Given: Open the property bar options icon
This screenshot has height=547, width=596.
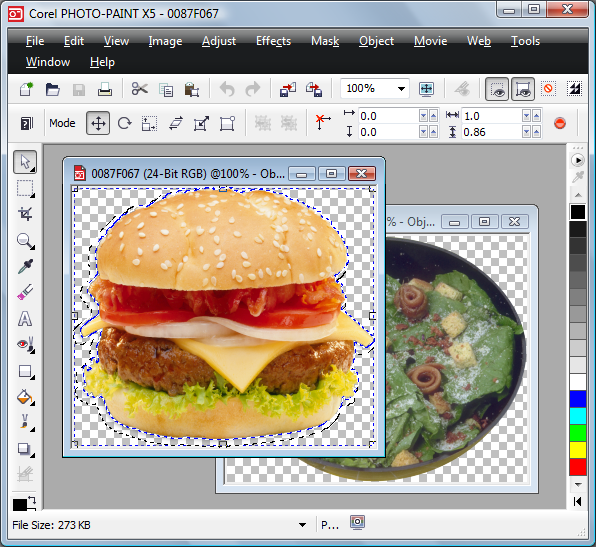Looking at the screenshot, I should click(27, 123).
